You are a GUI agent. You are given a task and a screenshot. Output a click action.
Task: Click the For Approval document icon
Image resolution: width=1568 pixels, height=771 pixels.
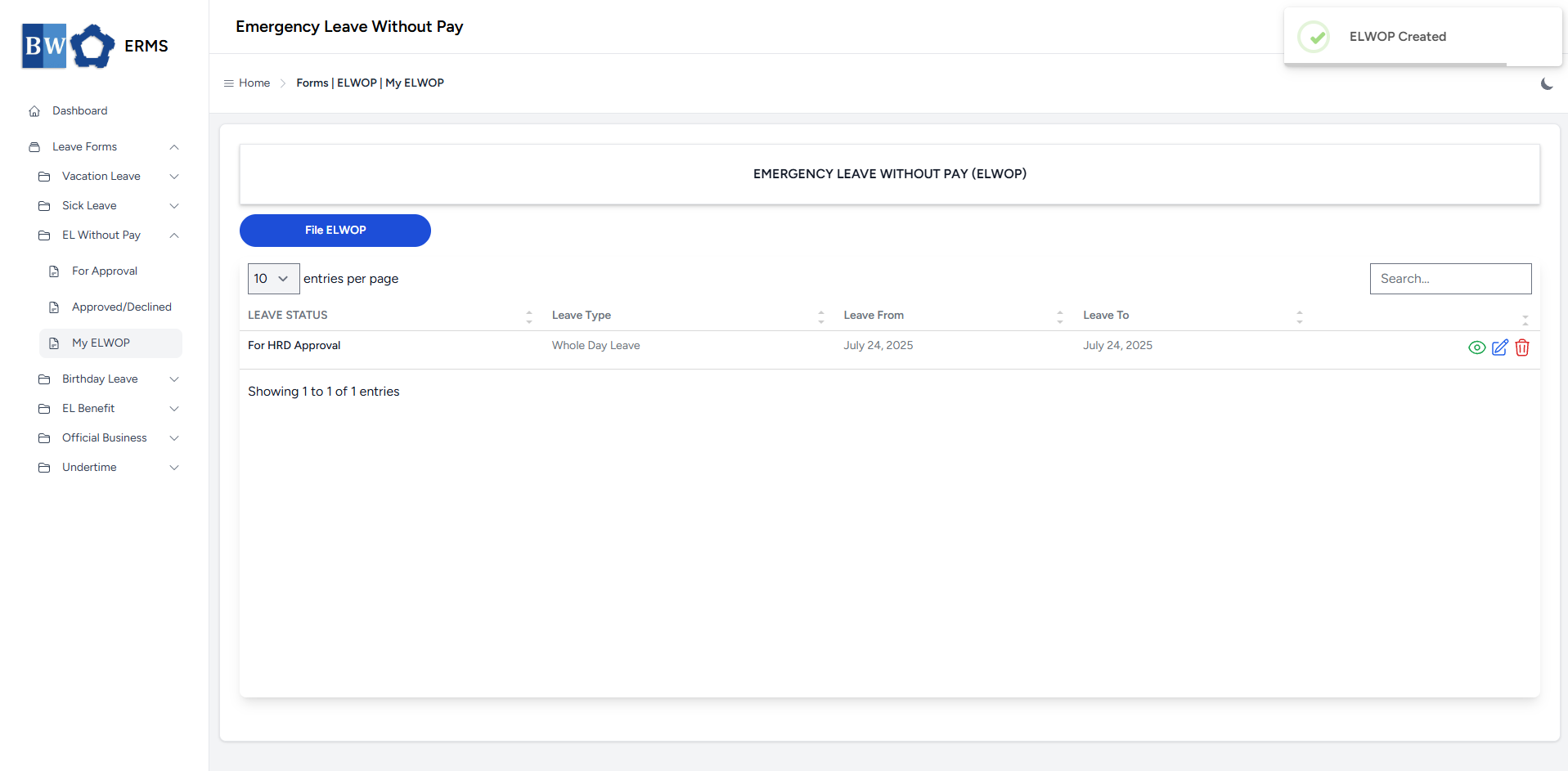[54, 271]
